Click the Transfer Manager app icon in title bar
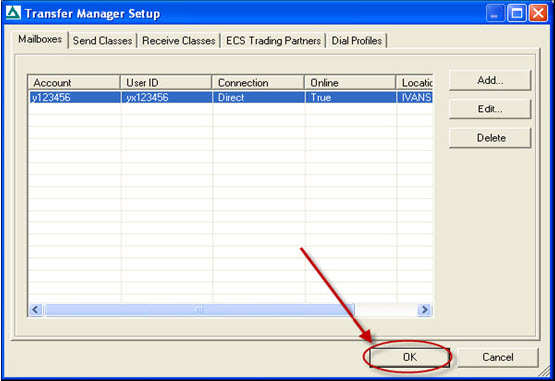The height and width of the screenshot is (381, 555). [13, 13]
